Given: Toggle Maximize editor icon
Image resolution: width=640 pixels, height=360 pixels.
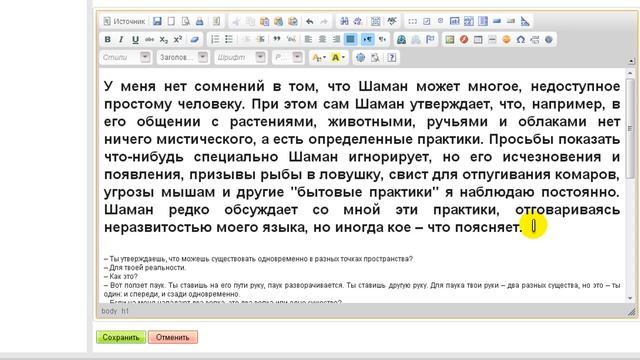Looking at the screenshot, I should 360,58.
